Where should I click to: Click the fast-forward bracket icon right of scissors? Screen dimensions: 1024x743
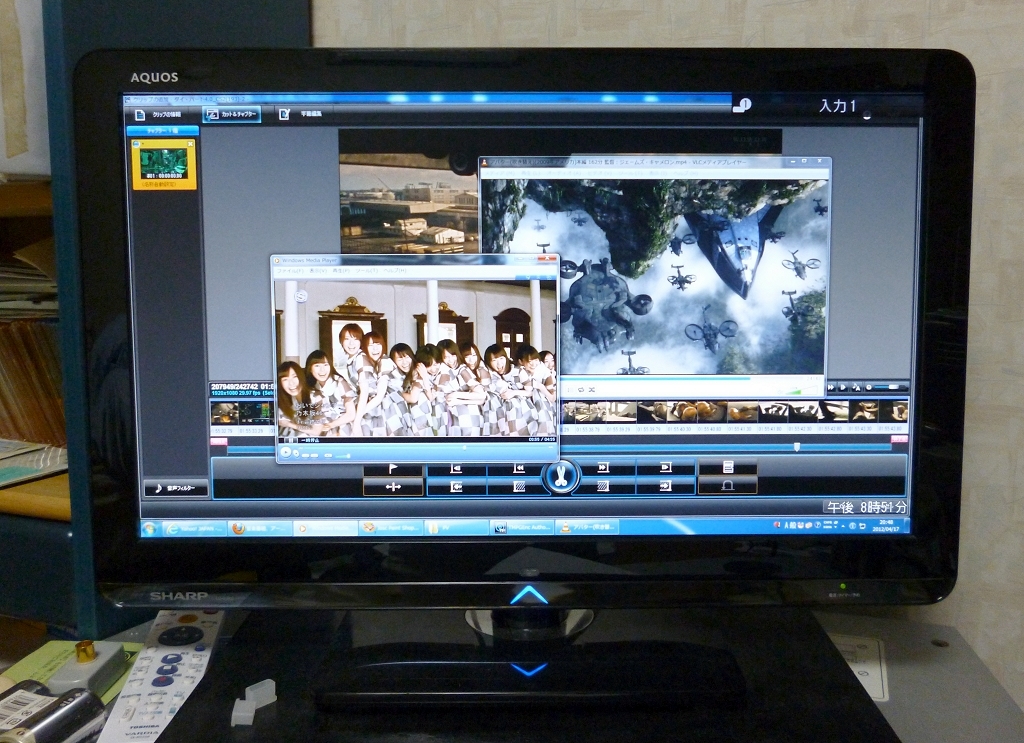603,467
